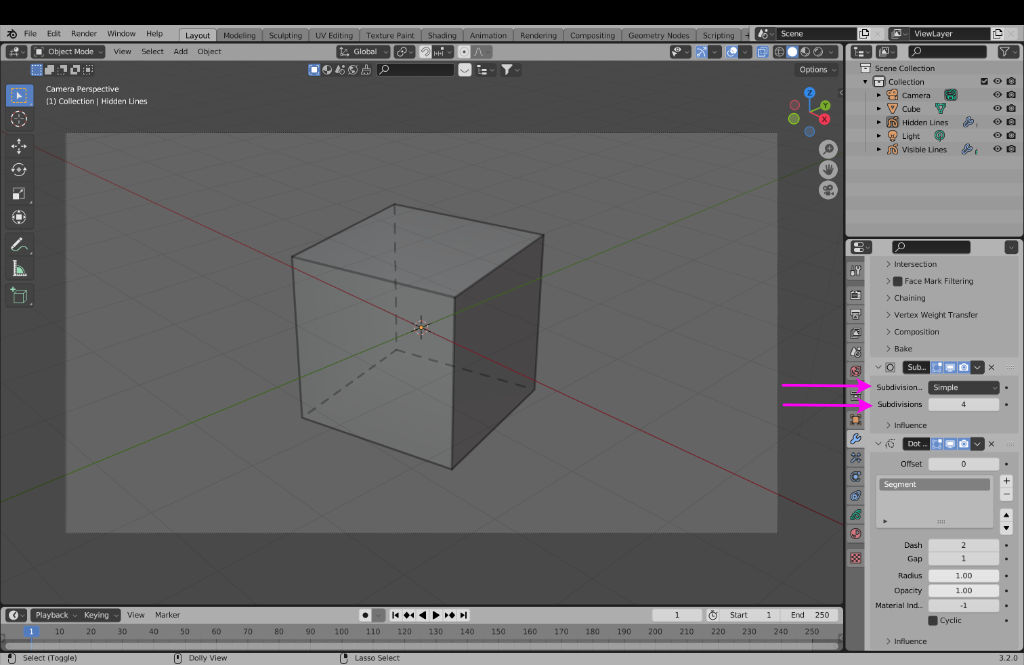1024x665 pixels.
Task: Click the Toggle Camera View button
Action: click(x=828, y=190)
